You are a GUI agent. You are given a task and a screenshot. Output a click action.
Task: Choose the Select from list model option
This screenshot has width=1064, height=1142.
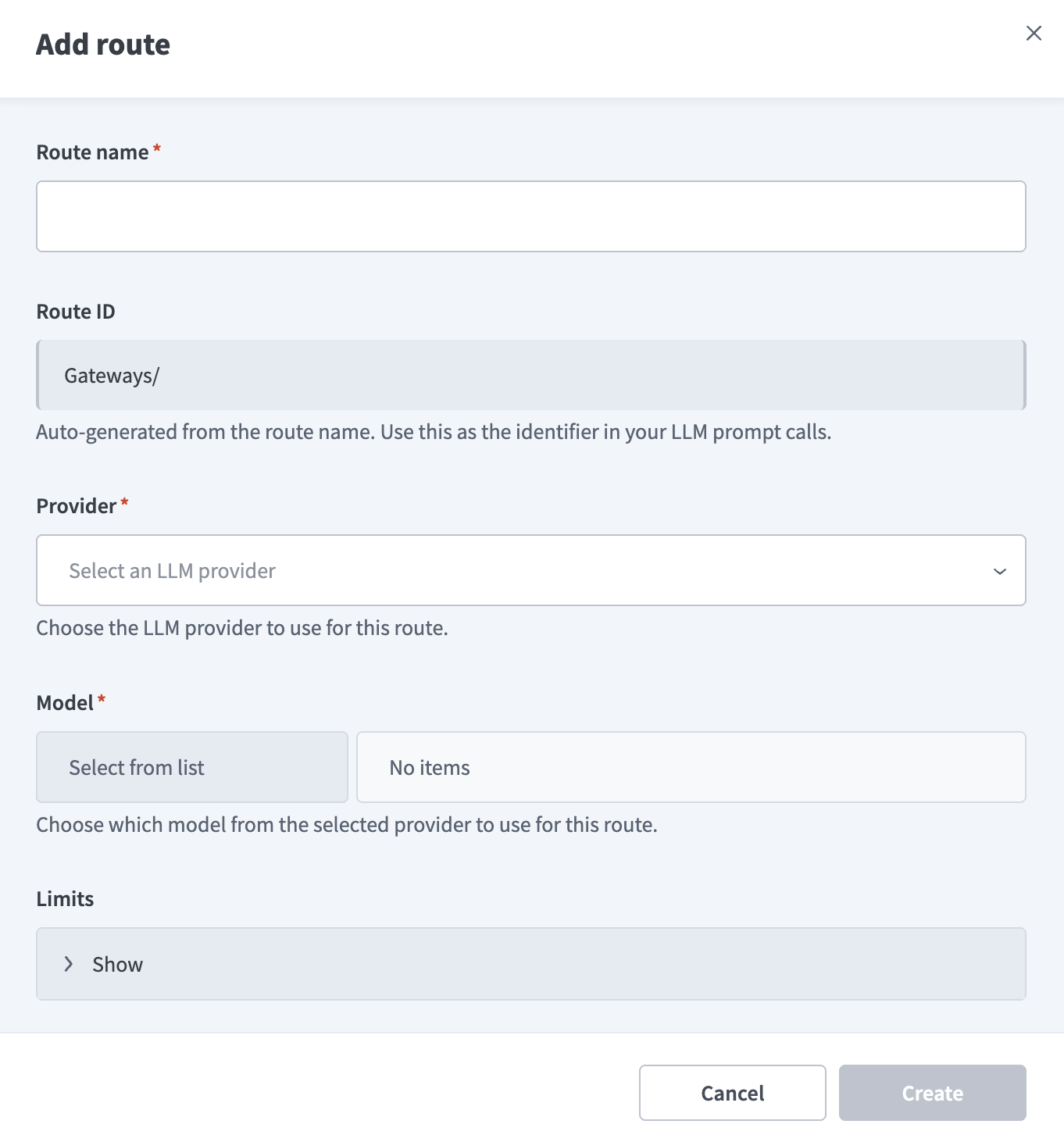click(x=192, y=767)
